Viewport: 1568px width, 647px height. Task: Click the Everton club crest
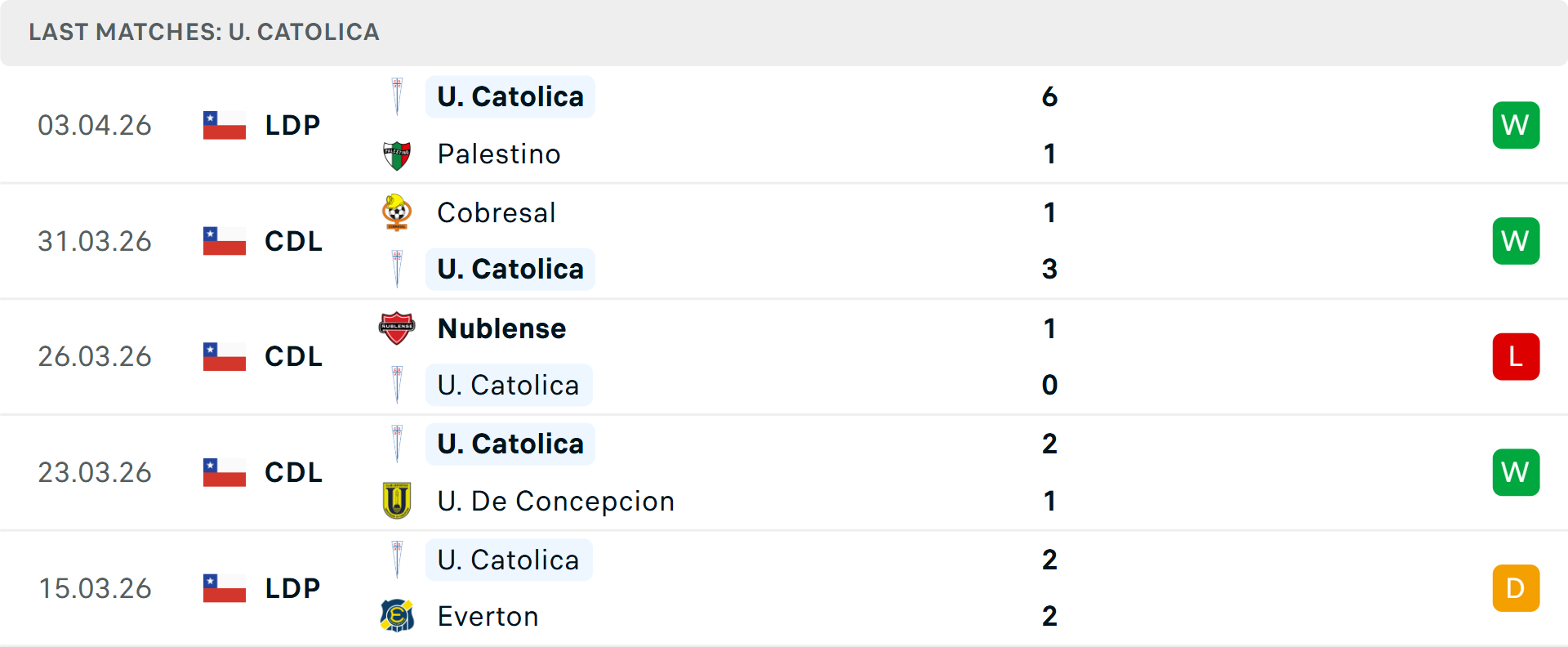pos(397,616)
